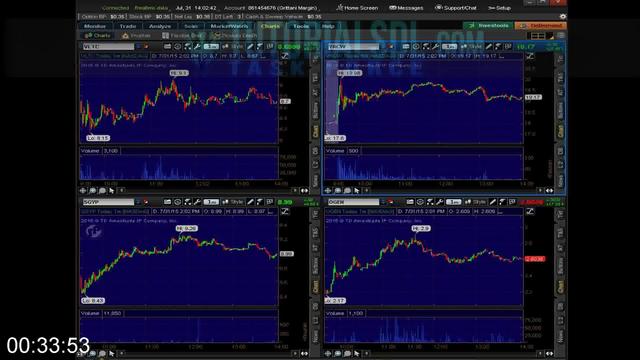Expand the YRCW symbol dropdown arrow
Screen dimensions: 640x360
point(384,47)
